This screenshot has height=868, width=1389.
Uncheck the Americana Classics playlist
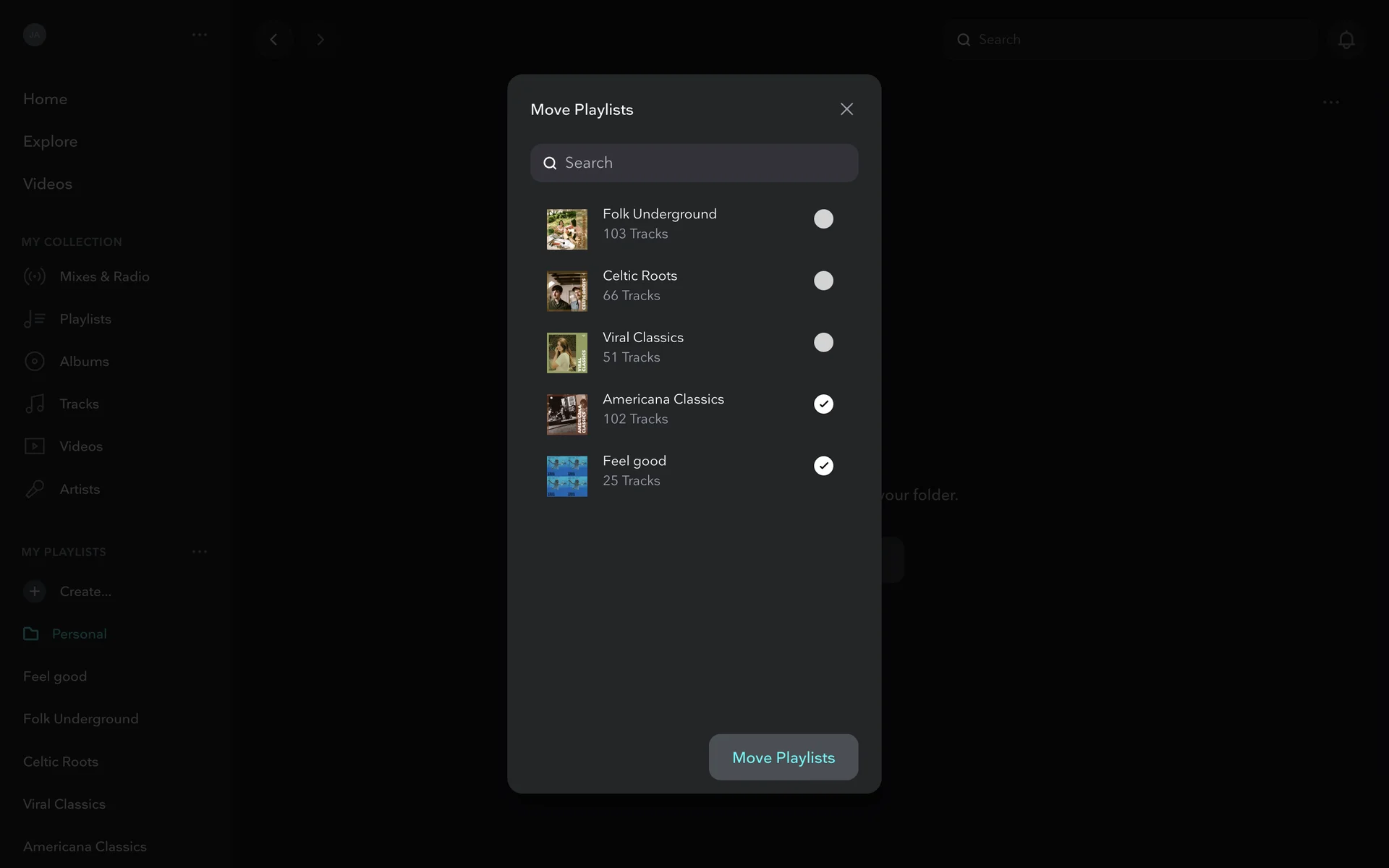pos(823,404)
